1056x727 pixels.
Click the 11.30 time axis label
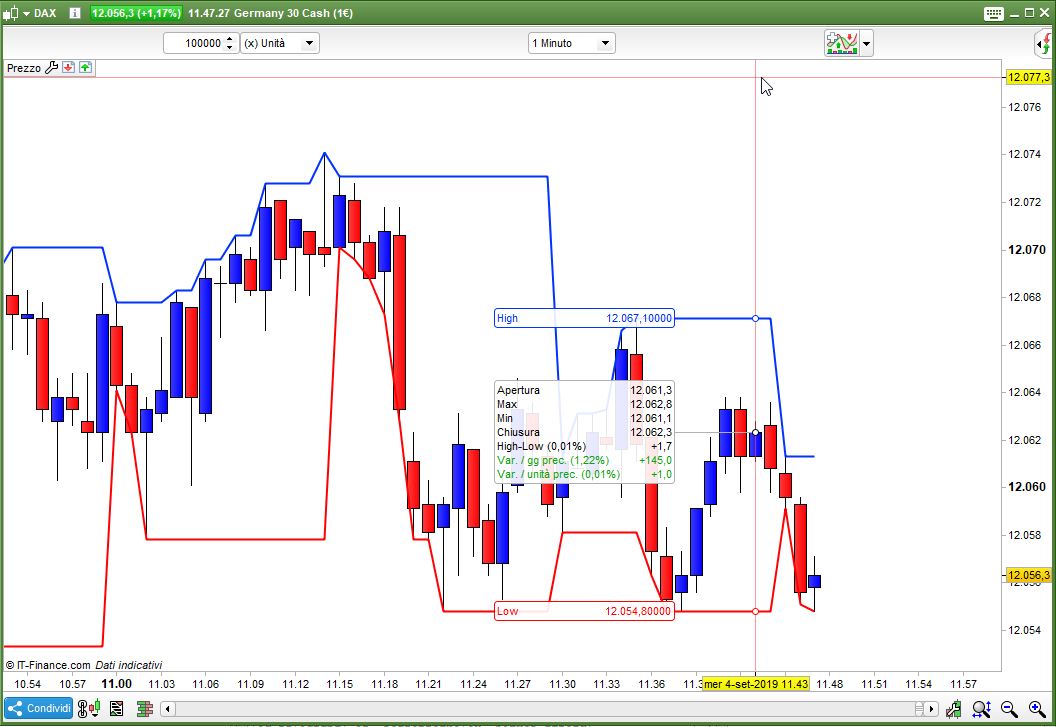tap(562, 684)
